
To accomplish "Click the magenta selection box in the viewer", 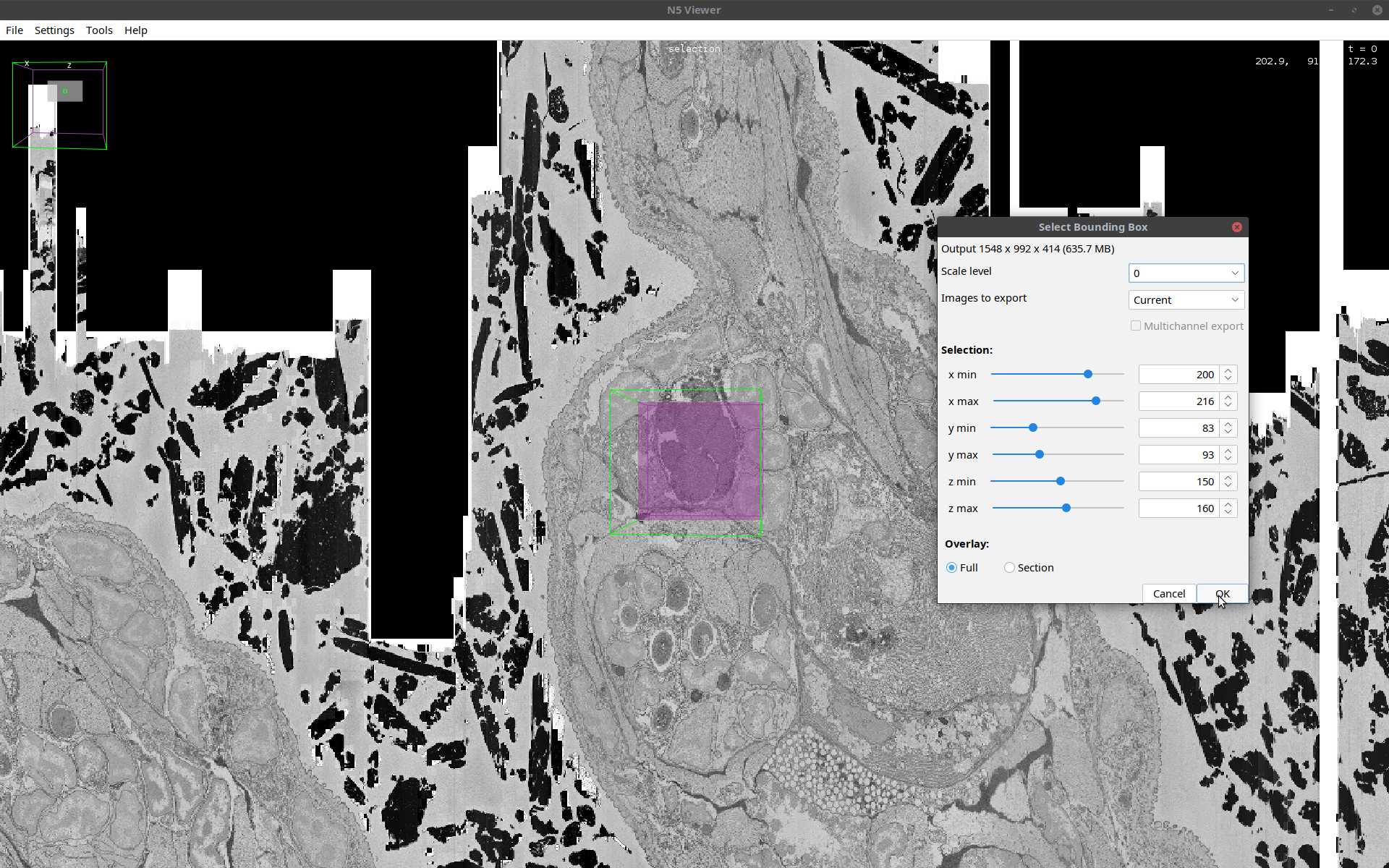I will pos(700,461).
